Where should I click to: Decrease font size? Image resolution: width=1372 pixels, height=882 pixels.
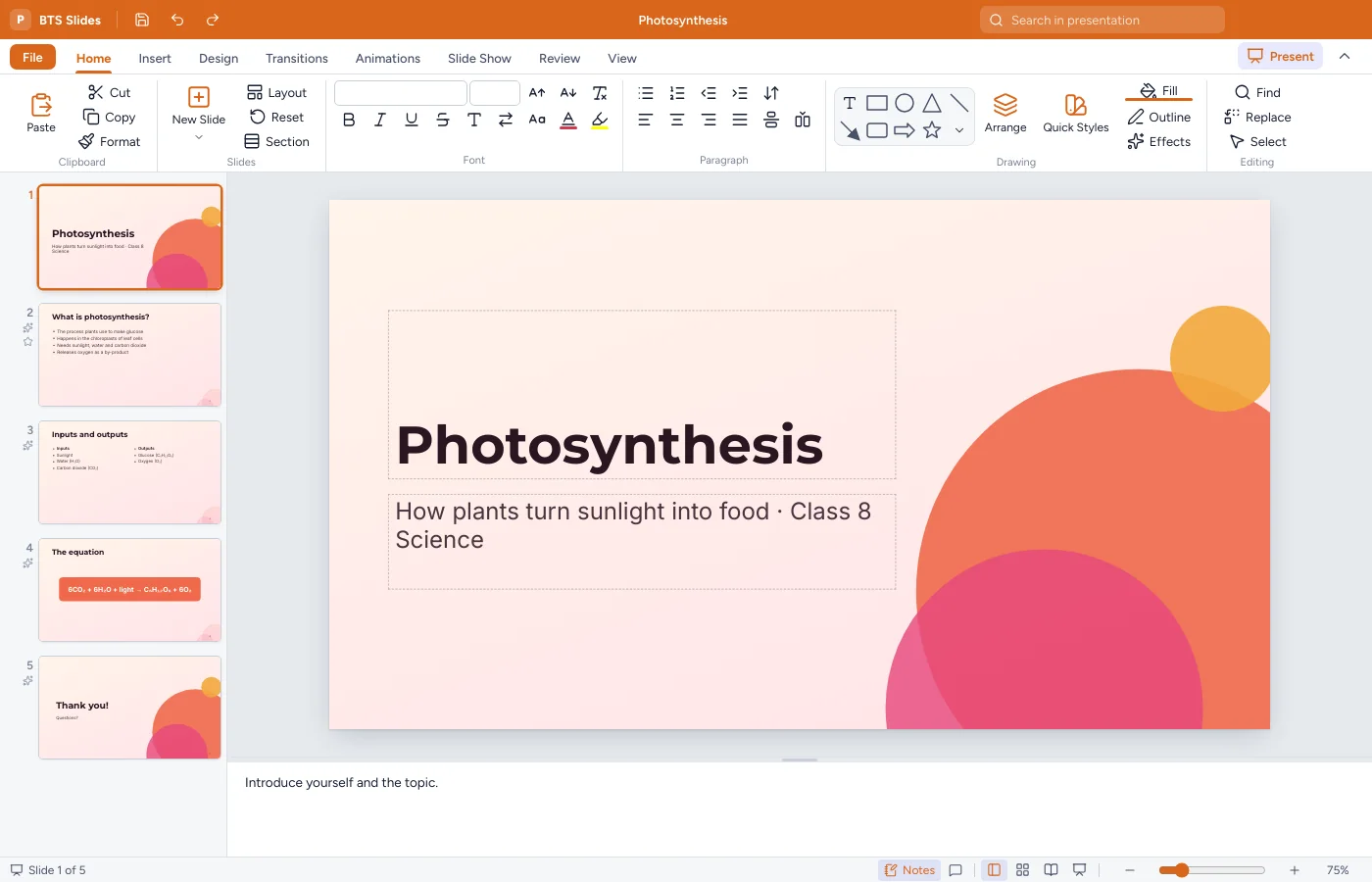point(568,93)
